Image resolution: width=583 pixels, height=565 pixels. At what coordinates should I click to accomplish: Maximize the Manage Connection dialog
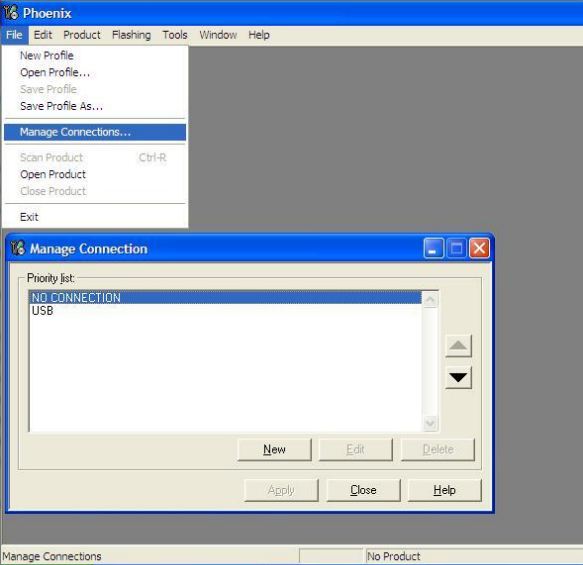(x=456, y=248)
